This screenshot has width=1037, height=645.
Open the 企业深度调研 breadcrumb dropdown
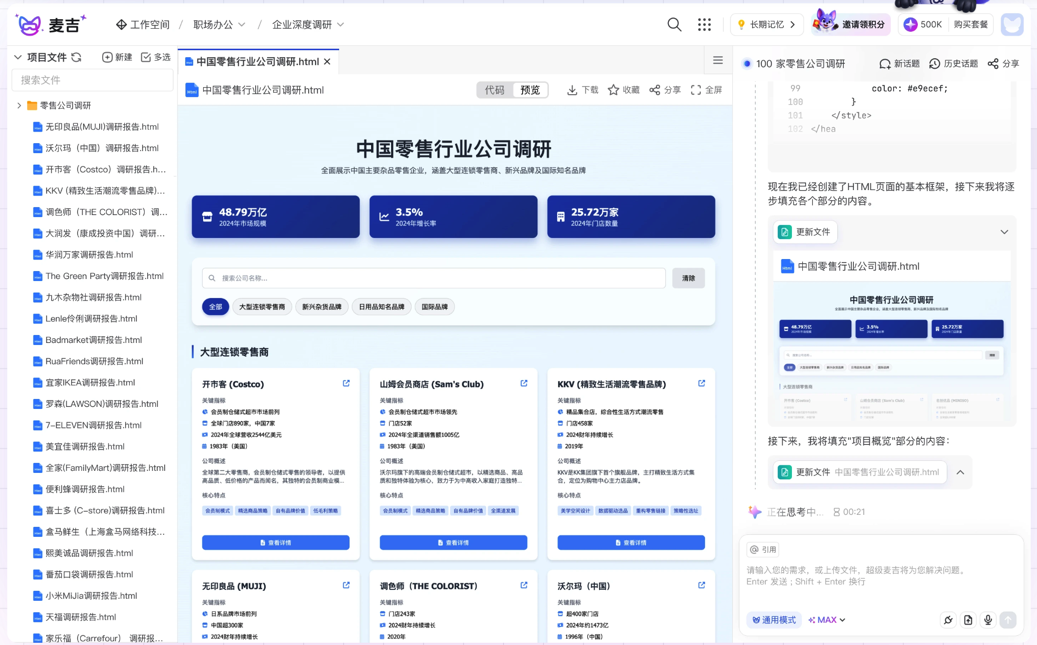point(308,24)
